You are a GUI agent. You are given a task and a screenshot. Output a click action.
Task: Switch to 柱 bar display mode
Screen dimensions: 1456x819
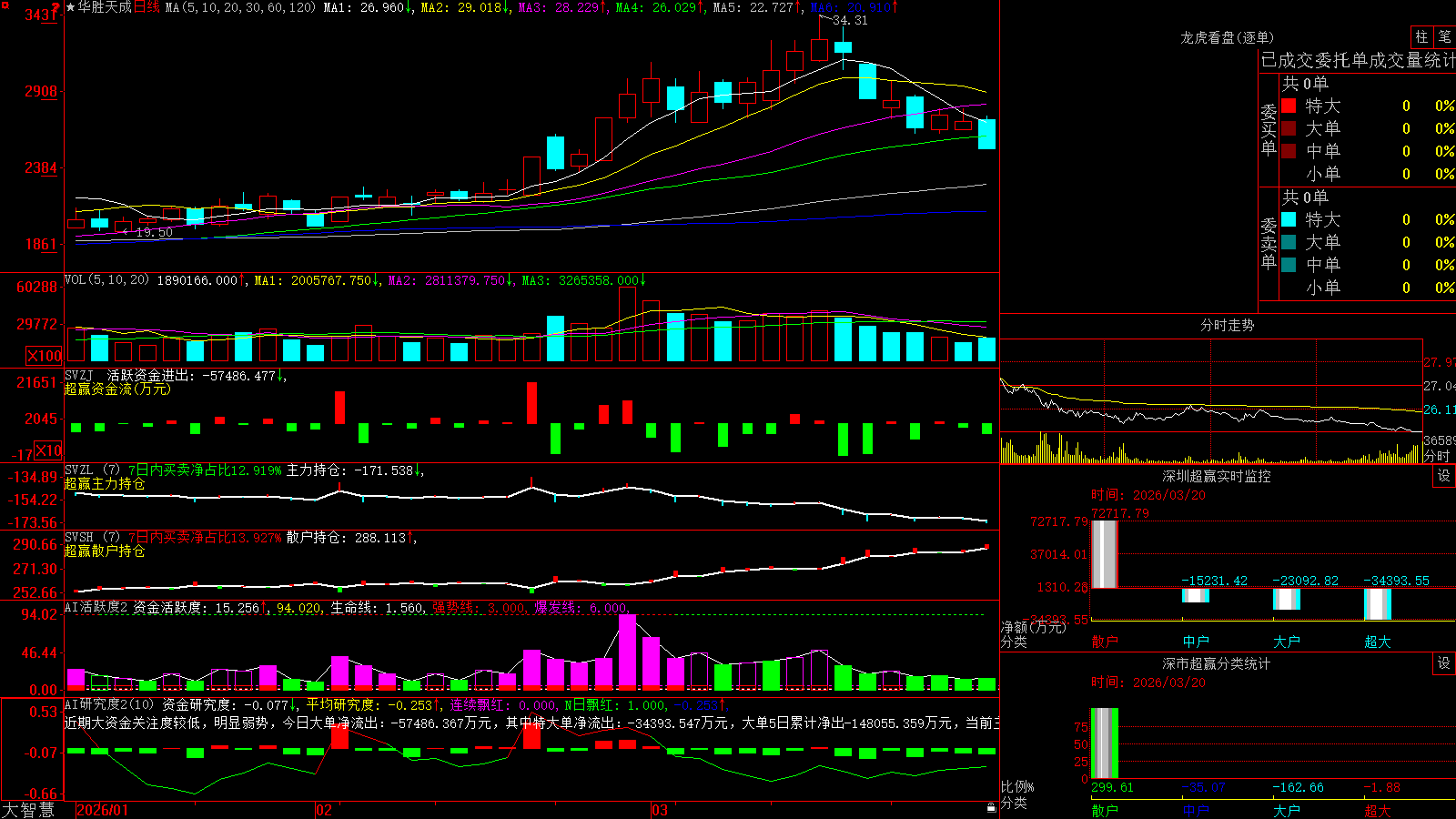[x=1421, y=36]
